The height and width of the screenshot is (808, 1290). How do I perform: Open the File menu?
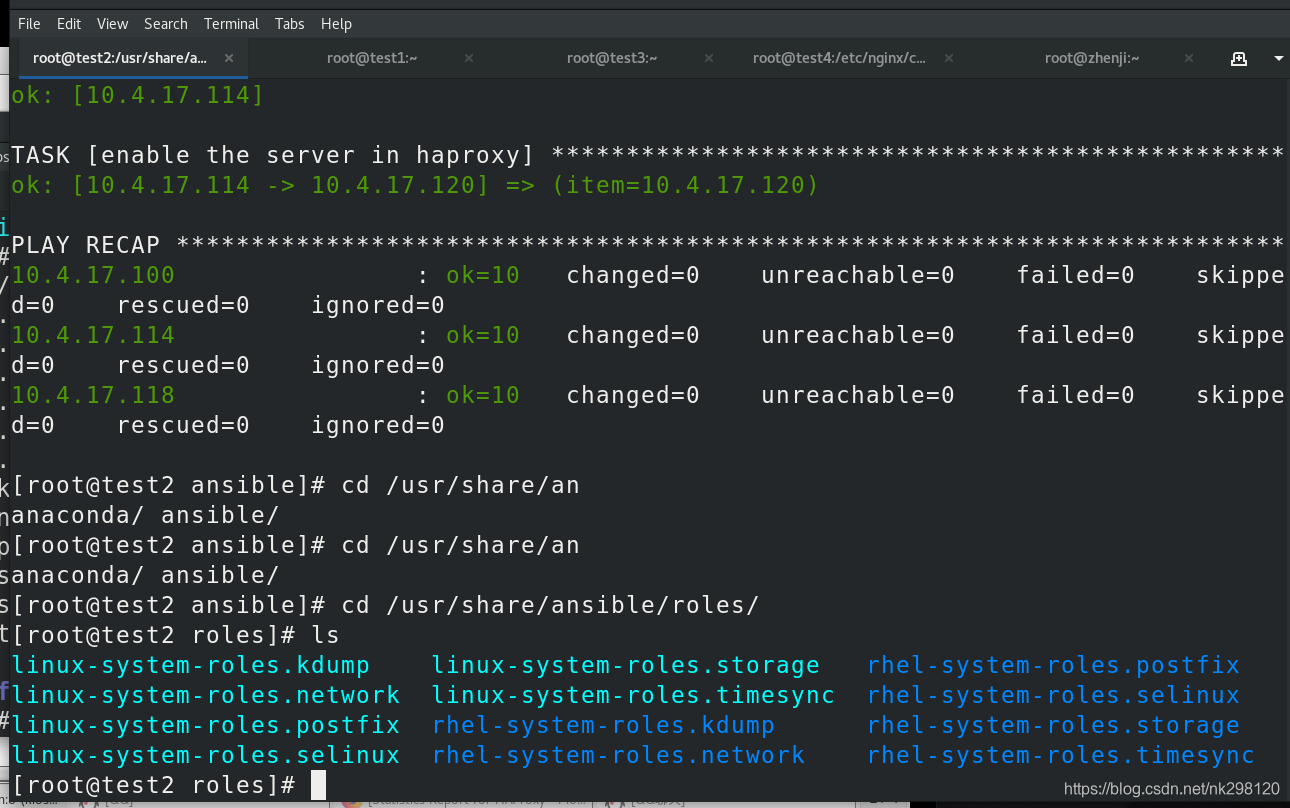point(29,23)
